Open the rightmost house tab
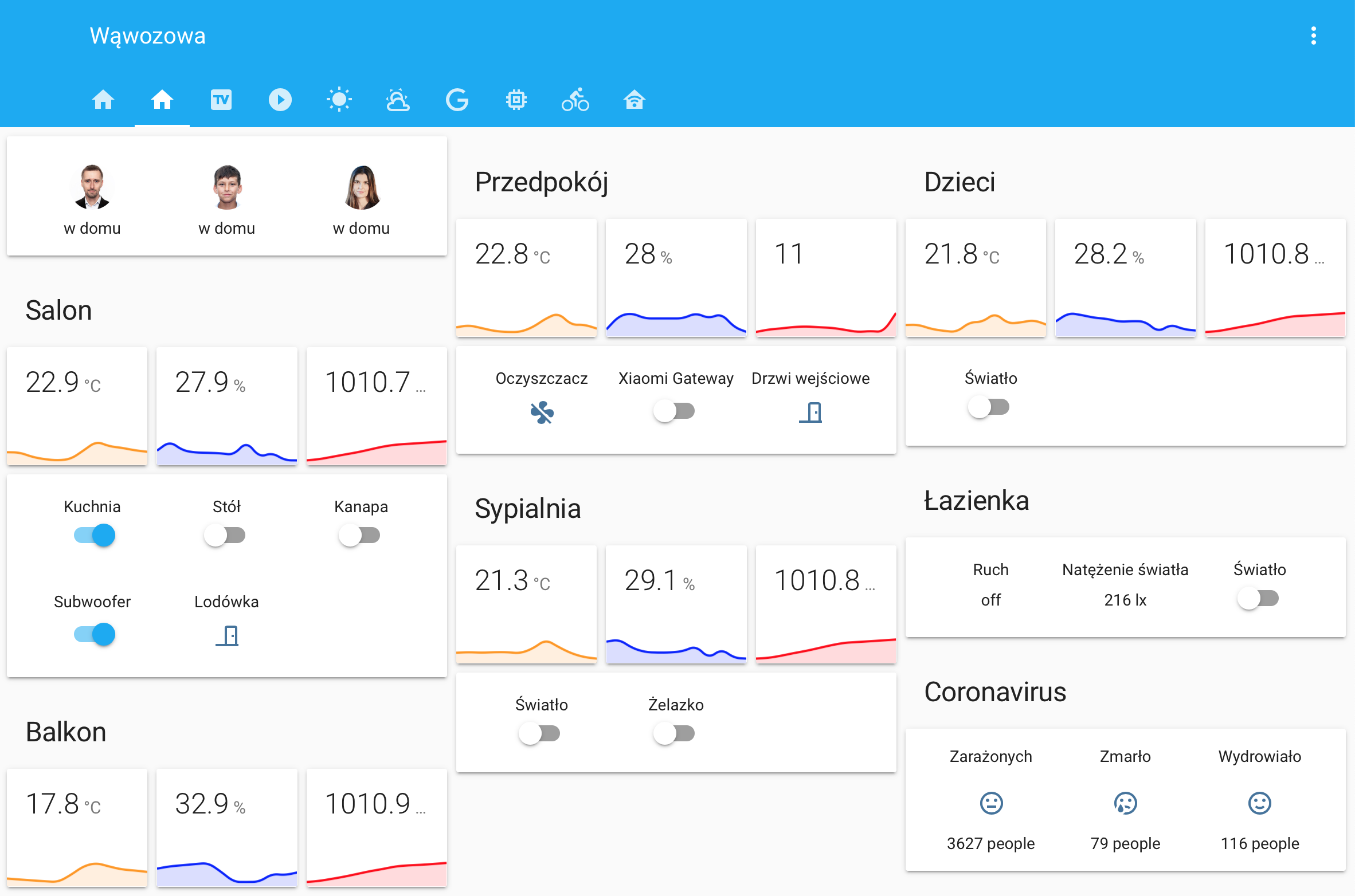 pyautogui.click(x=634, y=99)
